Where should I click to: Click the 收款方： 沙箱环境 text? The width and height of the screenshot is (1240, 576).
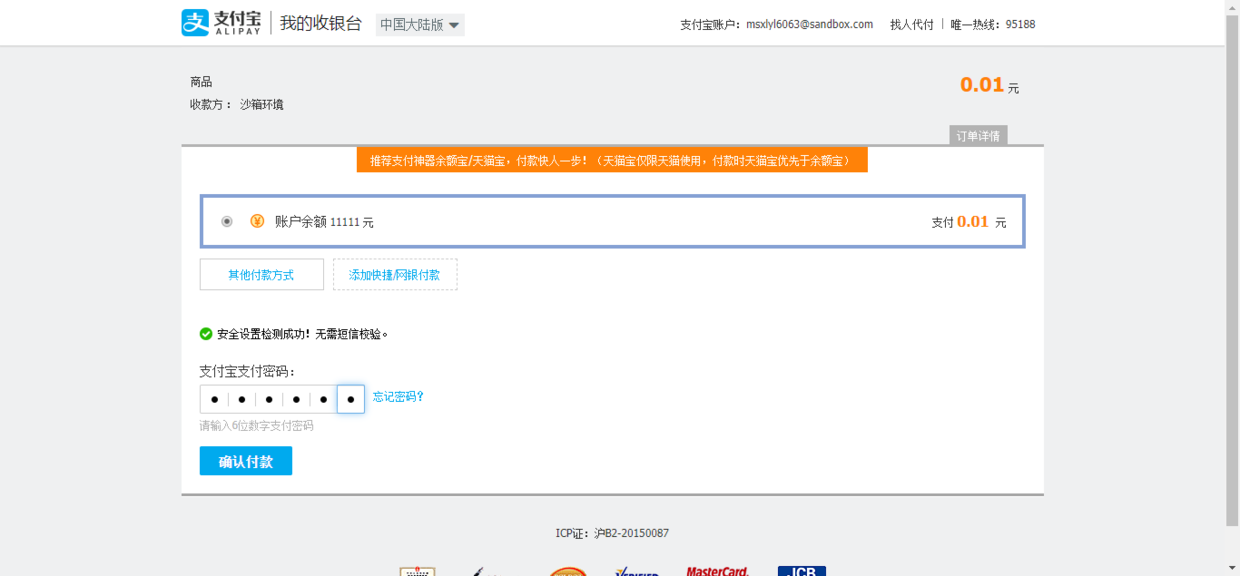click(237, 104)
